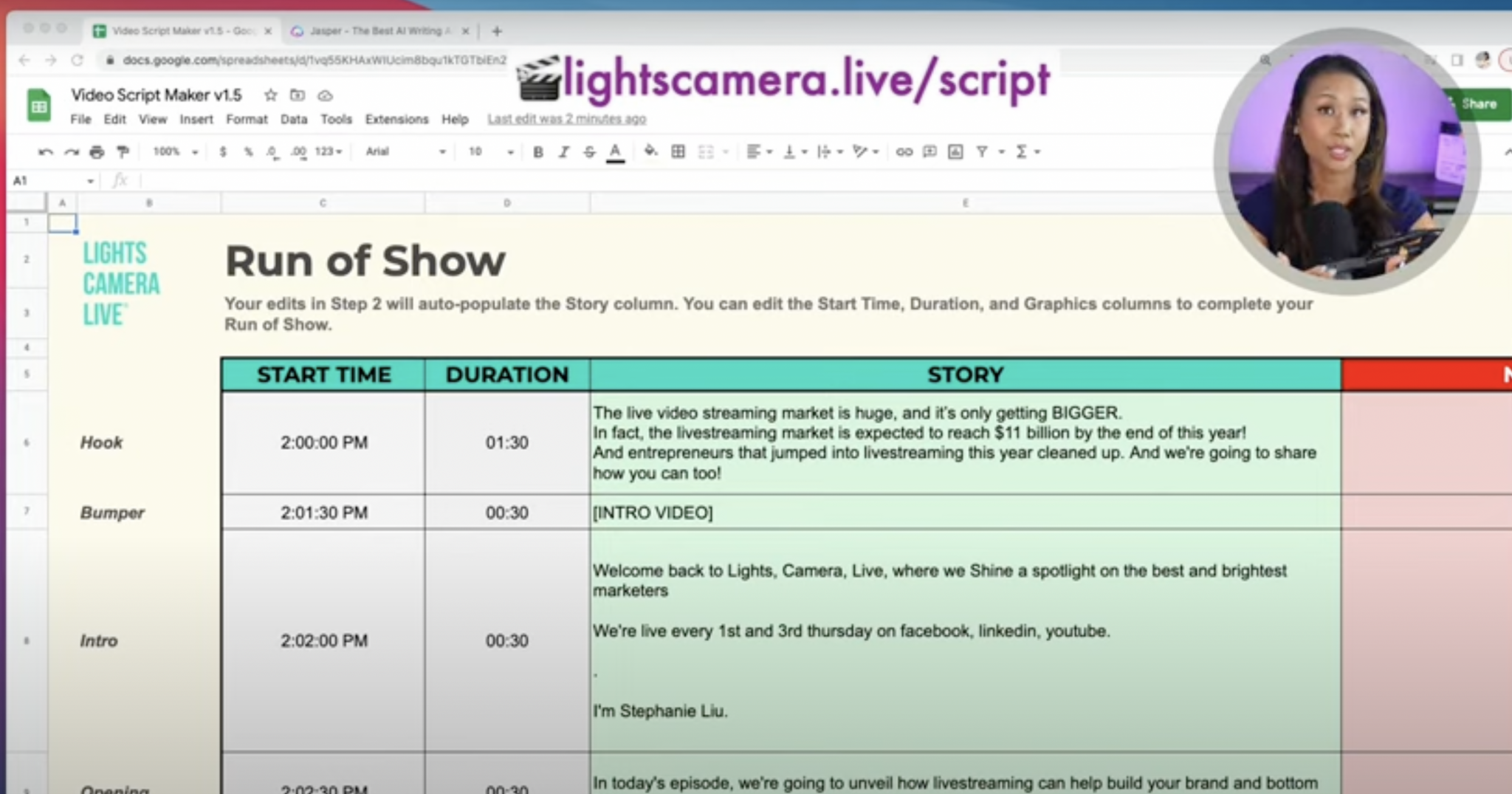
Task: Click the Share button
Action: point(1477,103)
